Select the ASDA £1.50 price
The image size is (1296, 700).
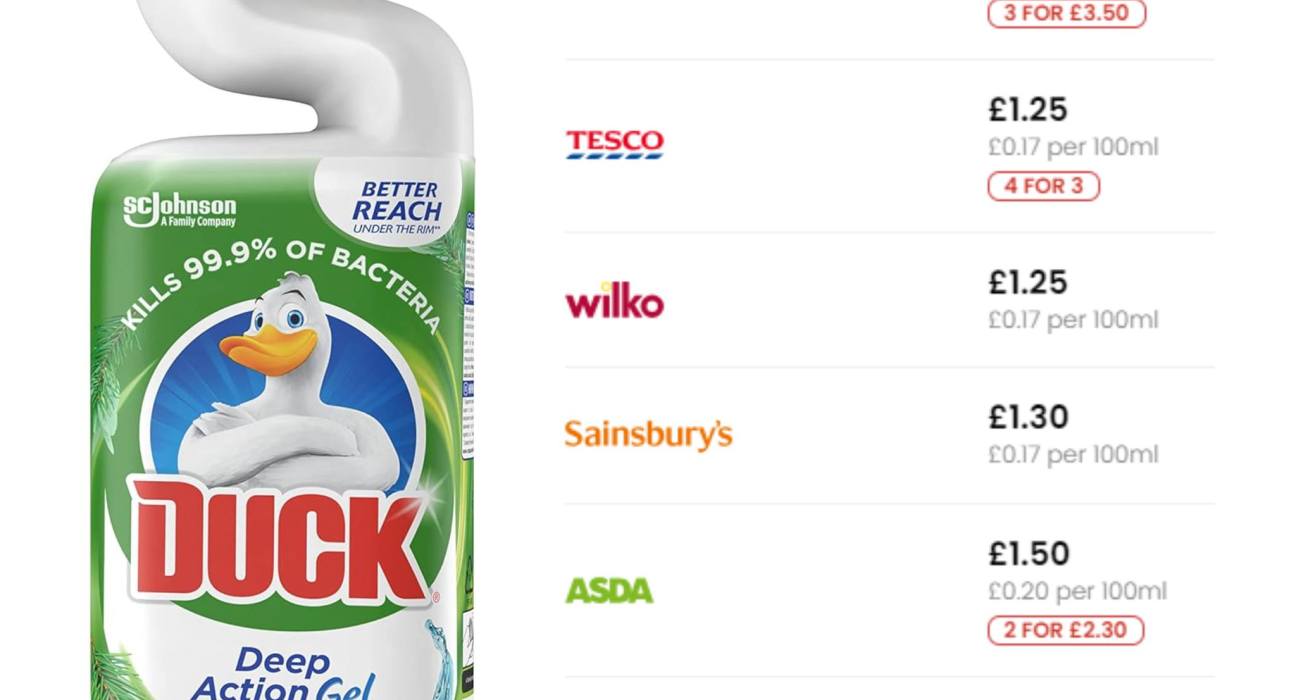point(1029,553)
